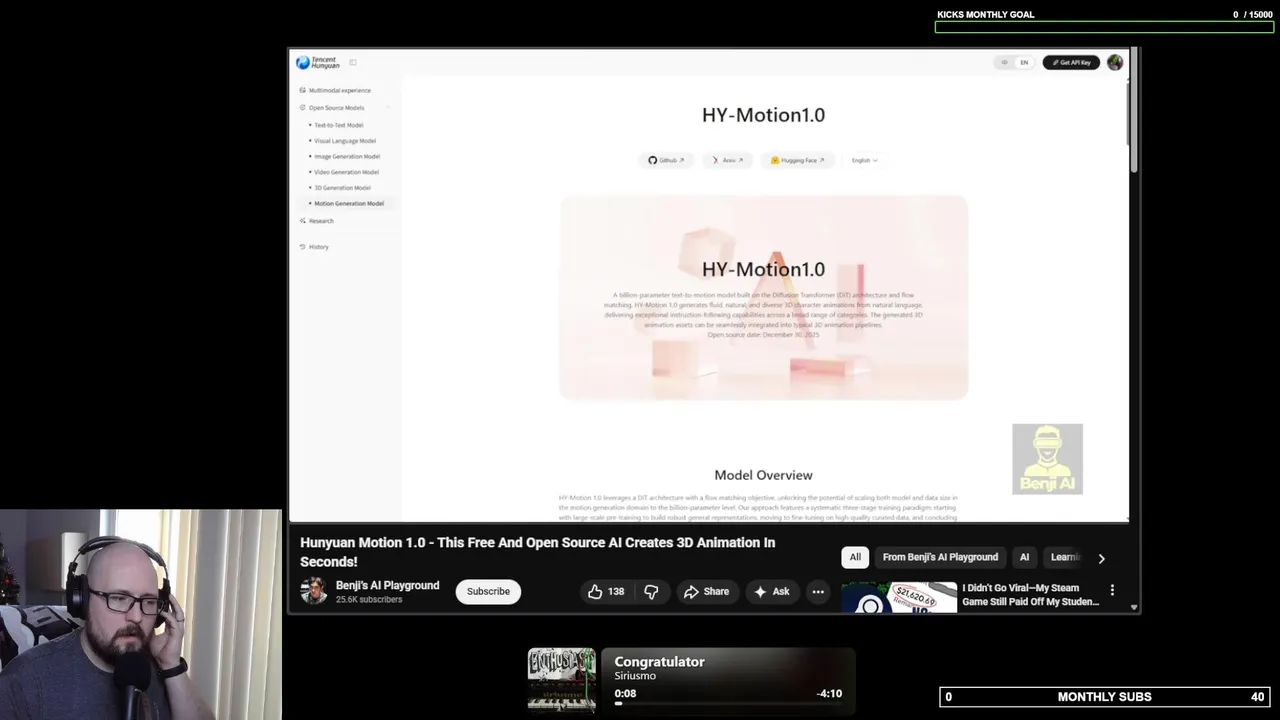Screen dimensions: 1280x720
Task: Dislike the video with thumbs-down icon
Action: pos(651,591)
